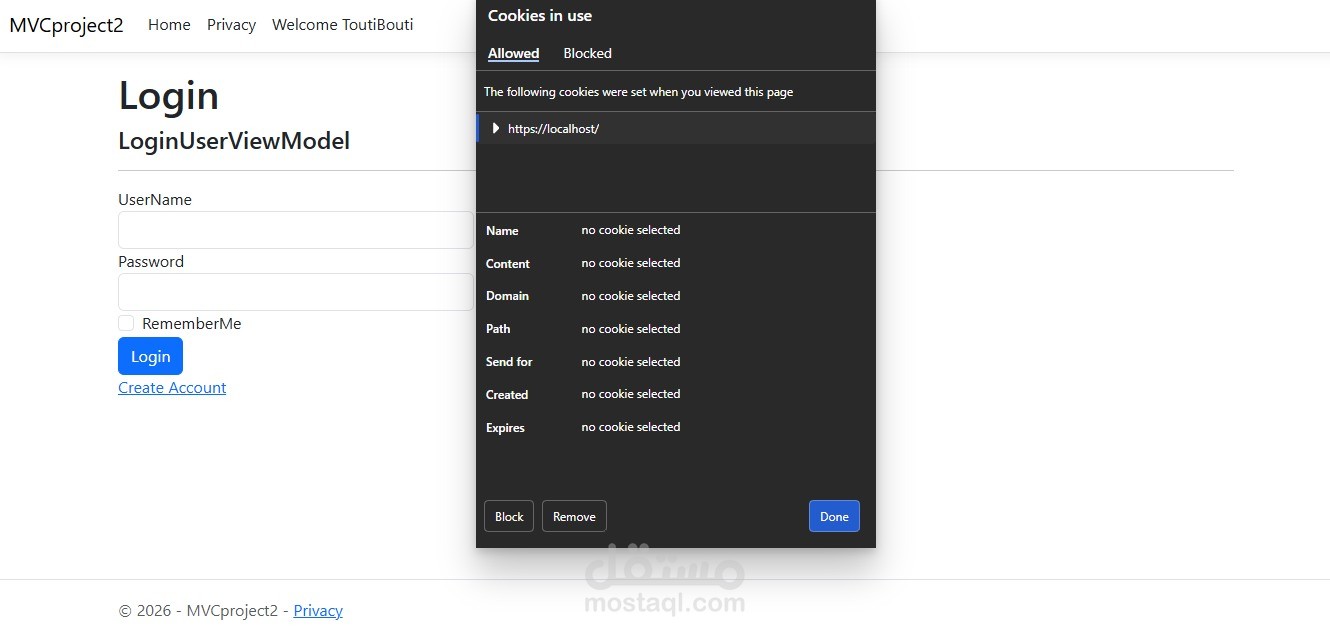Open Privacy in the top navbar
This screenshot has height=630, width=1330.
(x=231, y=25)
